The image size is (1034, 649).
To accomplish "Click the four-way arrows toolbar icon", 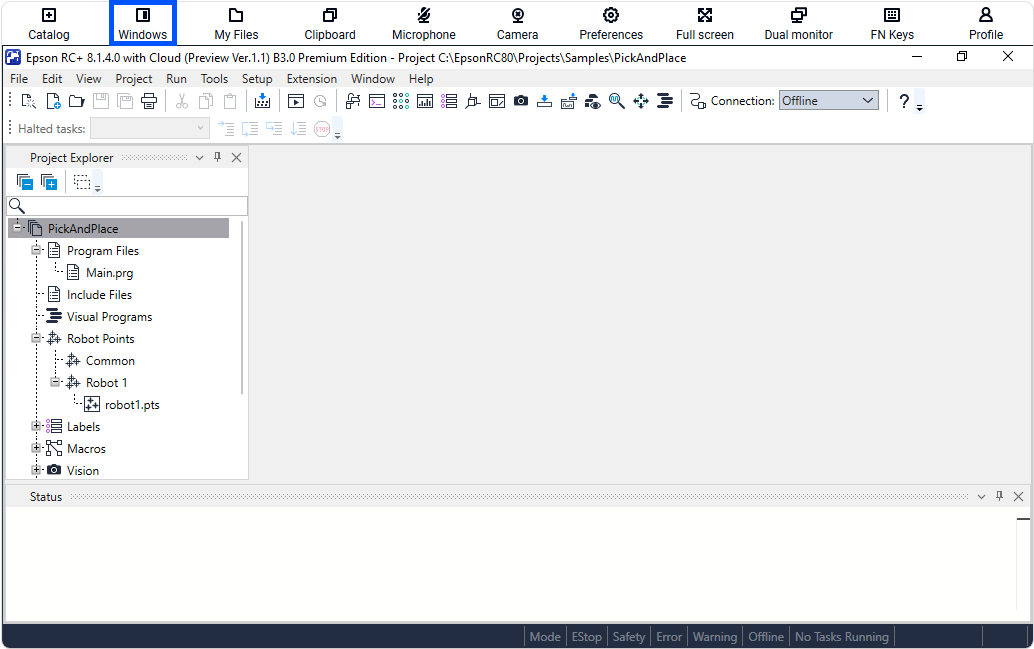I will point(641,101).
